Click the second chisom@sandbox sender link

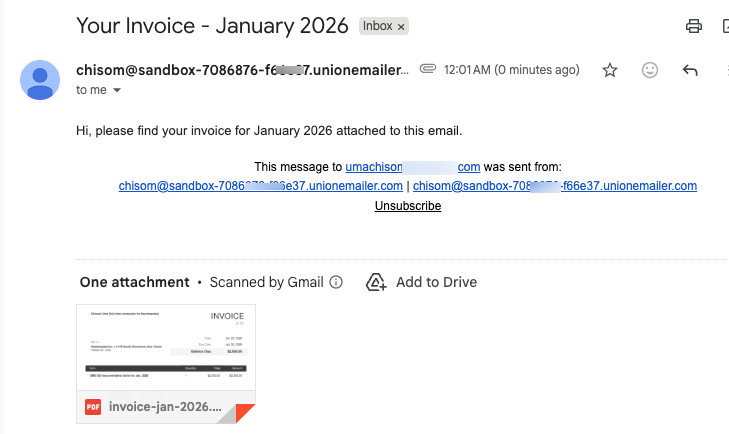(555, 186)
